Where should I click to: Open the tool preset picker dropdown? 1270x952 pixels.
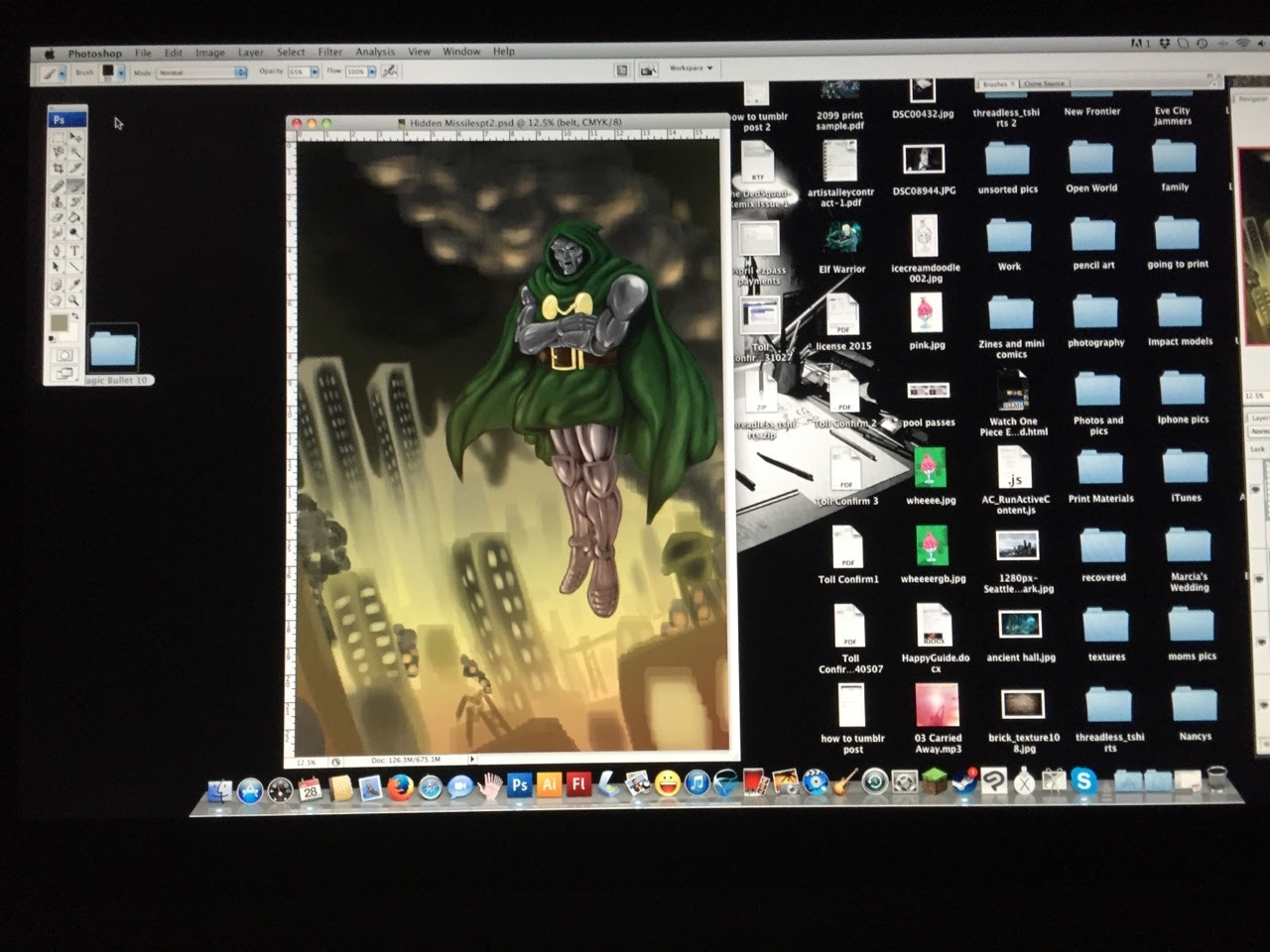pyautogui.click(x=63, y=72)
